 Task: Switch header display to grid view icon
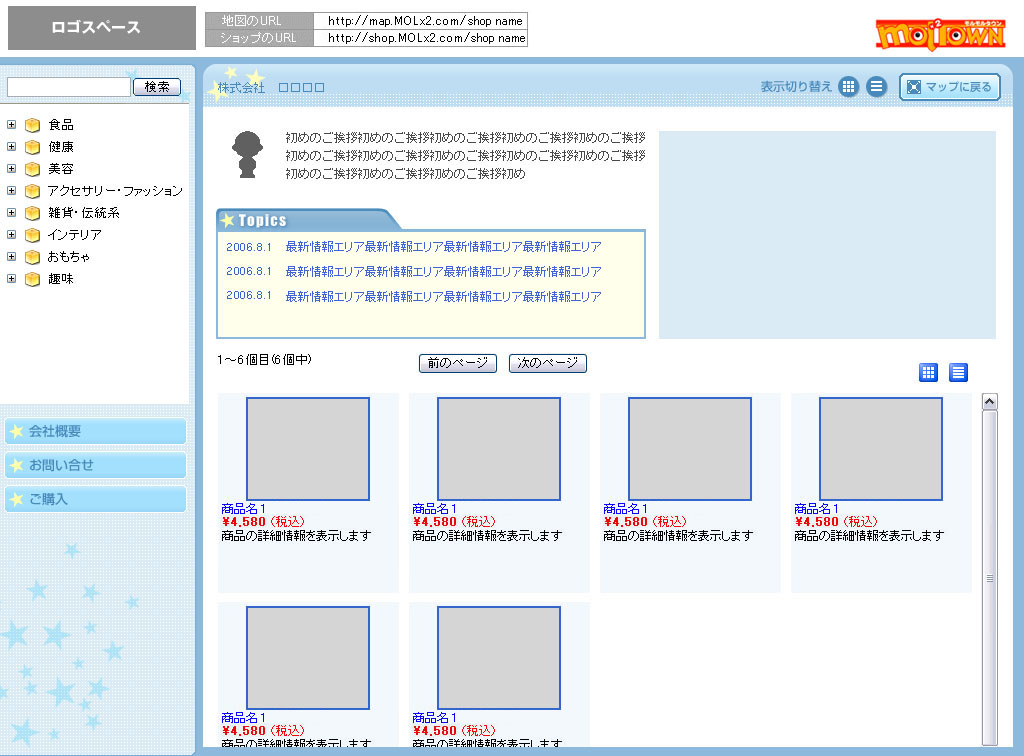[x=848, y=86]
